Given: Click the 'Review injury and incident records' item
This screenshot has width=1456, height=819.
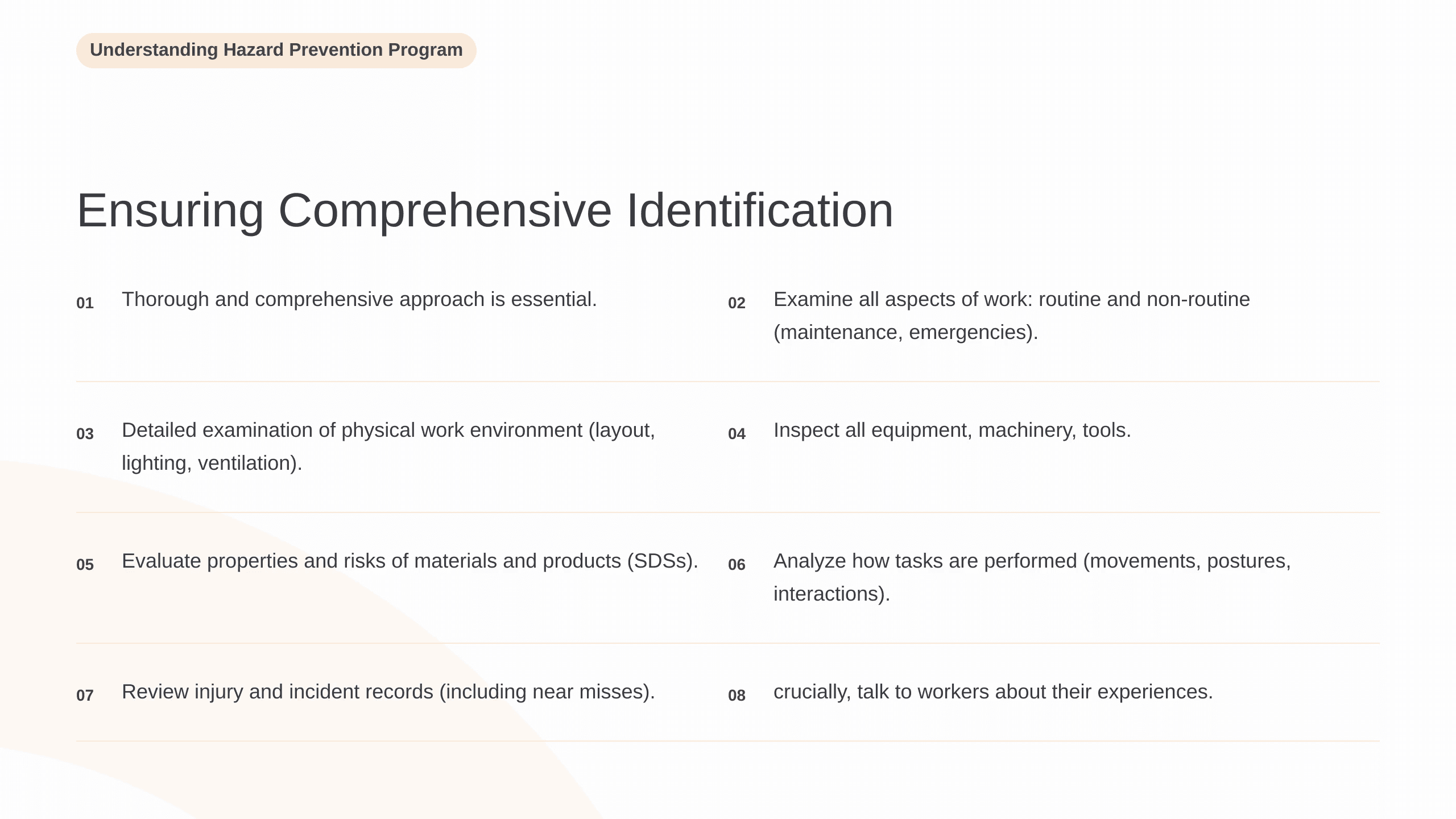Looking at the screenshot, I should point(388,692).
